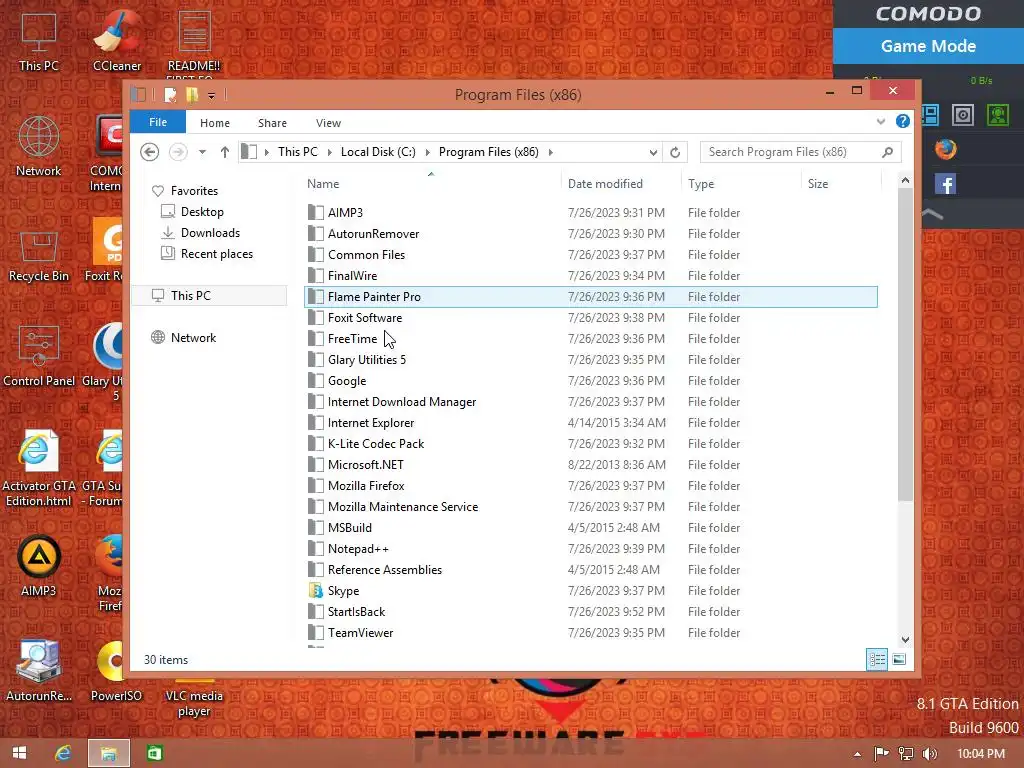Select Downloads in navigation pane
1024x768 pixels.
pos(210,232)
